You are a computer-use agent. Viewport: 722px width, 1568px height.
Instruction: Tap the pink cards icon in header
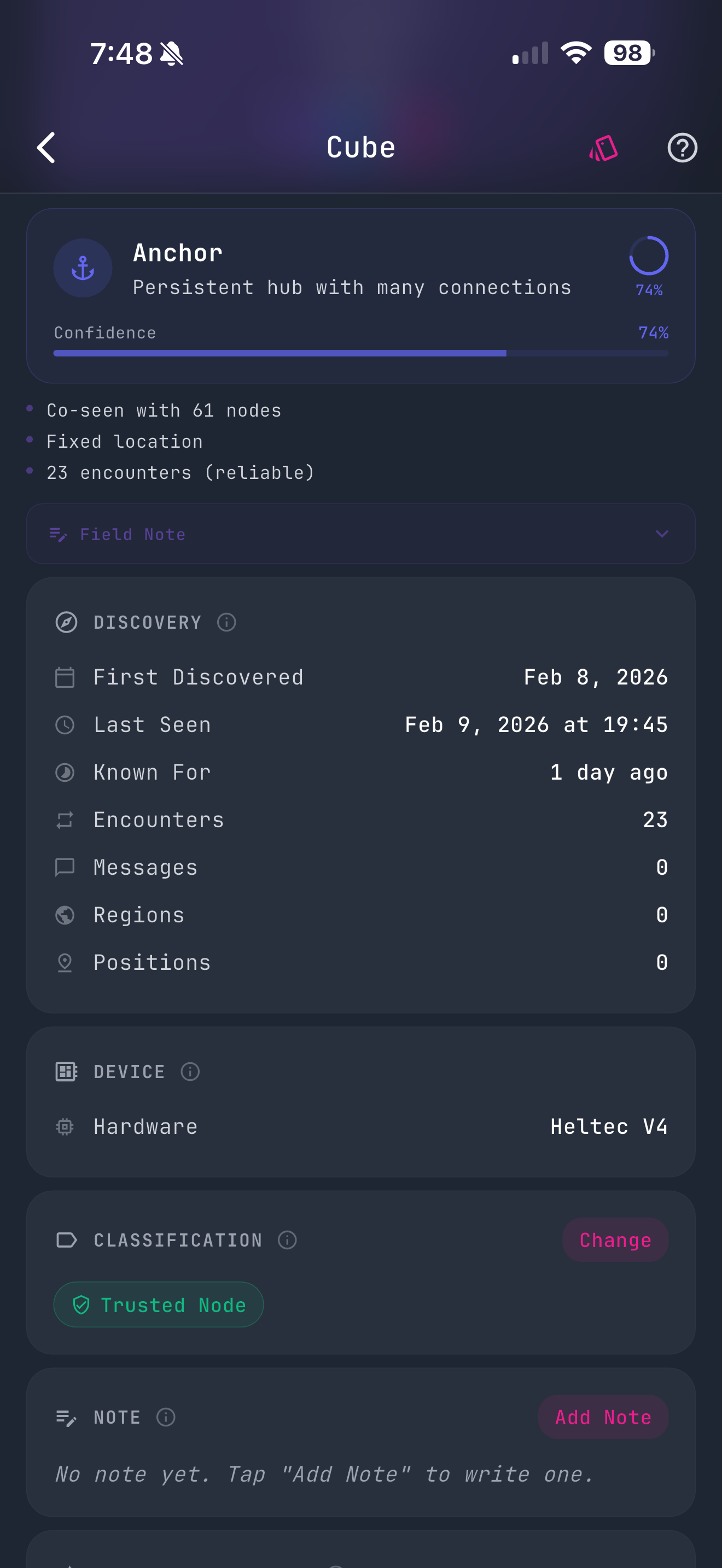603,148
